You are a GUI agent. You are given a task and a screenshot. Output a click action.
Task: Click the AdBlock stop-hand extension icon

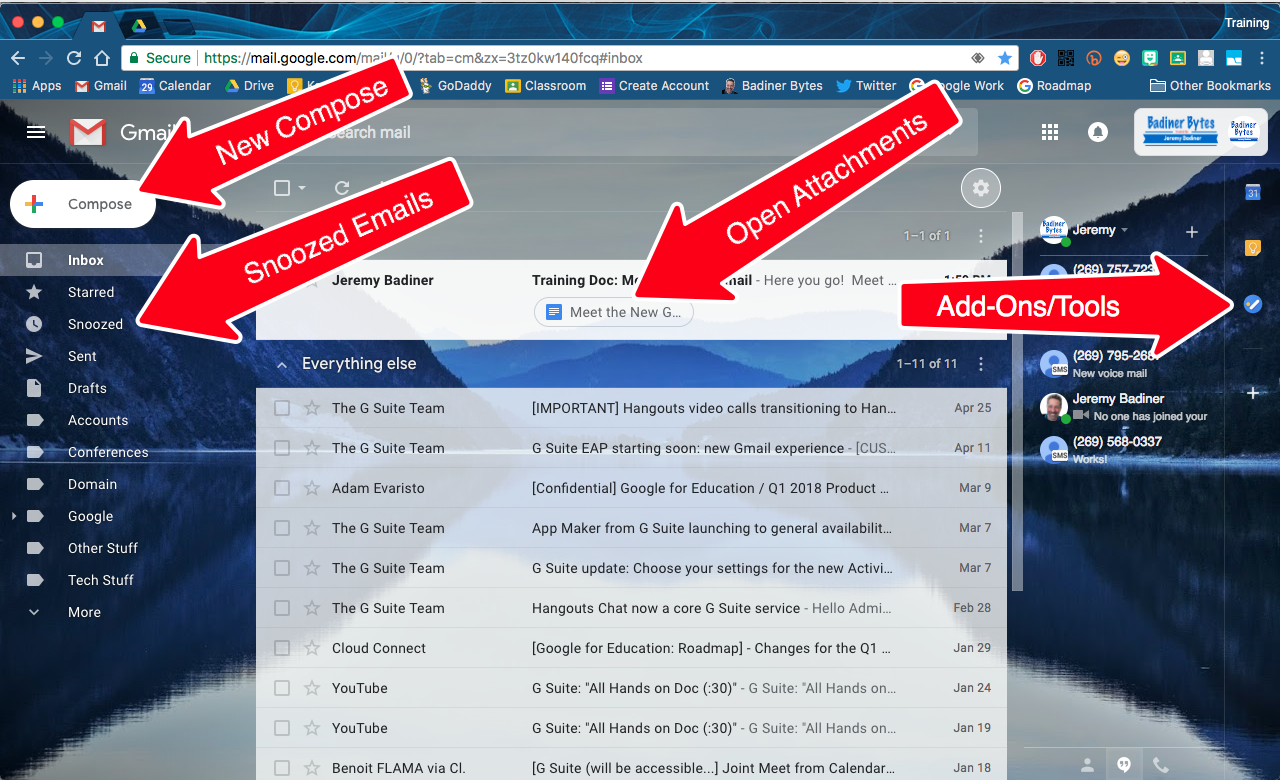1039,58
